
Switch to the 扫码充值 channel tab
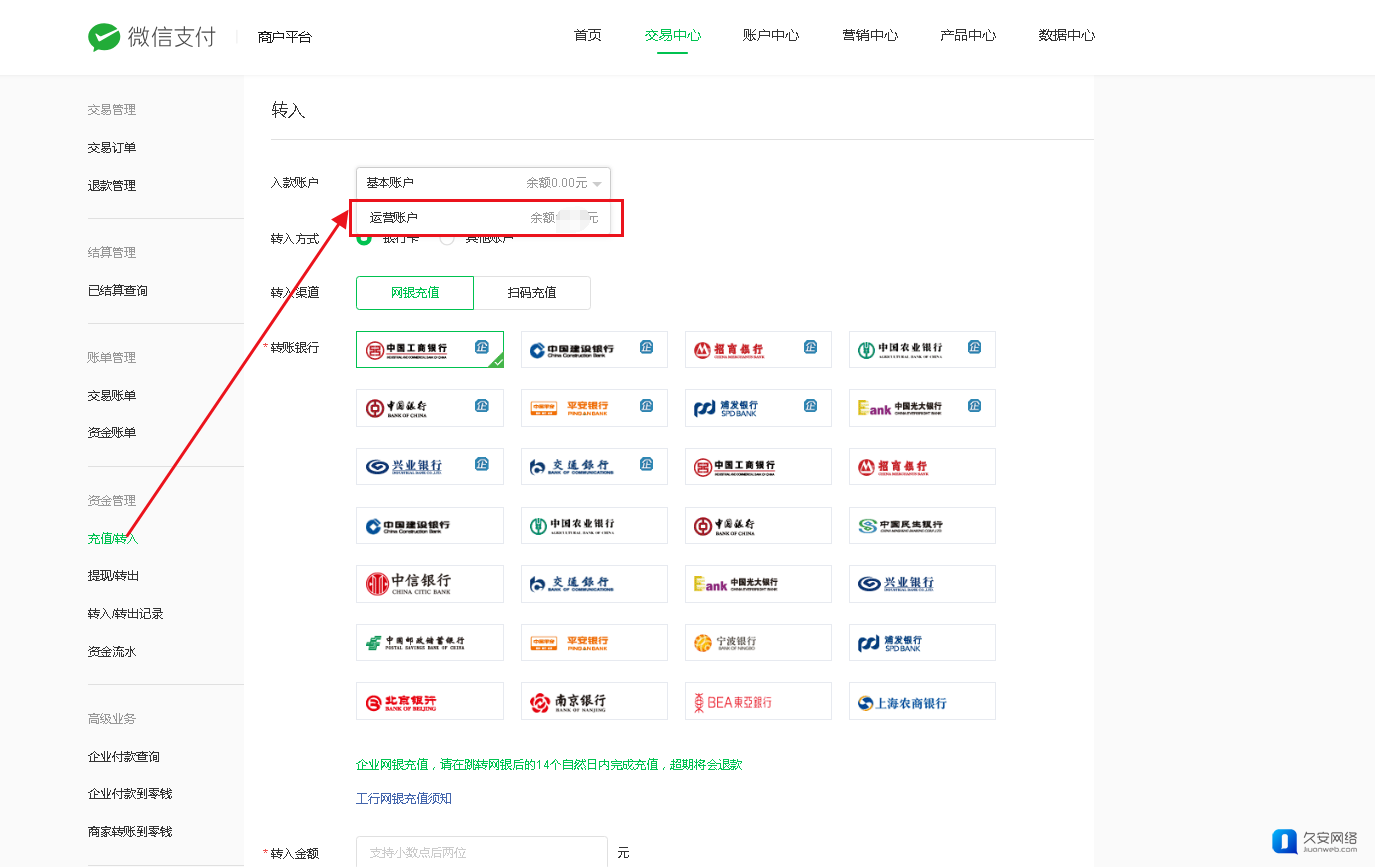(532, 293)
